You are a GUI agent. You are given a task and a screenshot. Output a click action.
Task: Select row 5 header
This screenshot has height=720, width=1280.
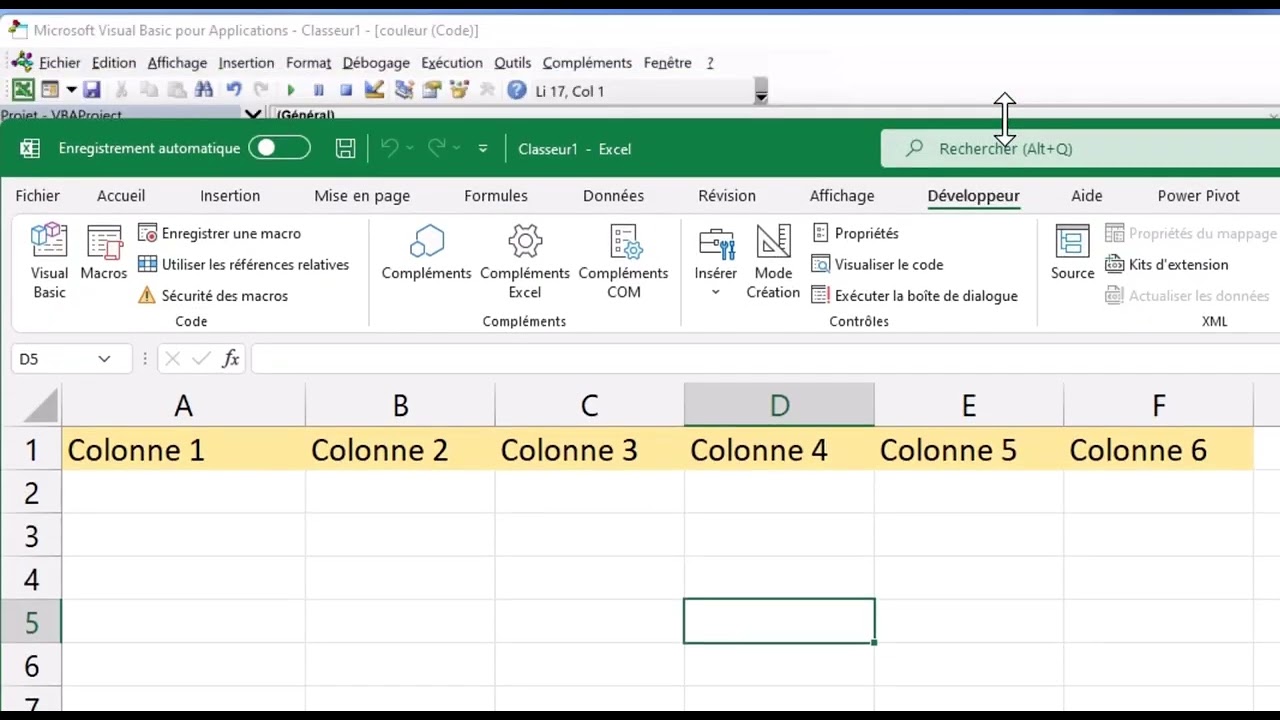click(x=31, y=622)
